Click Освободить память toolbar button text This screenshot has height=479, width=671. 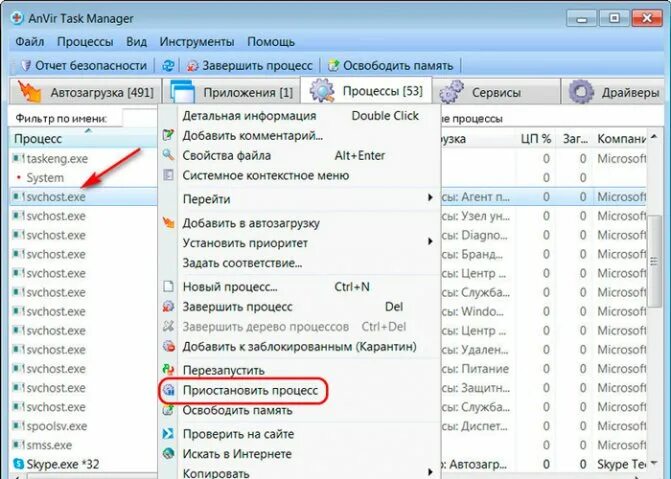tap(398, 66)
